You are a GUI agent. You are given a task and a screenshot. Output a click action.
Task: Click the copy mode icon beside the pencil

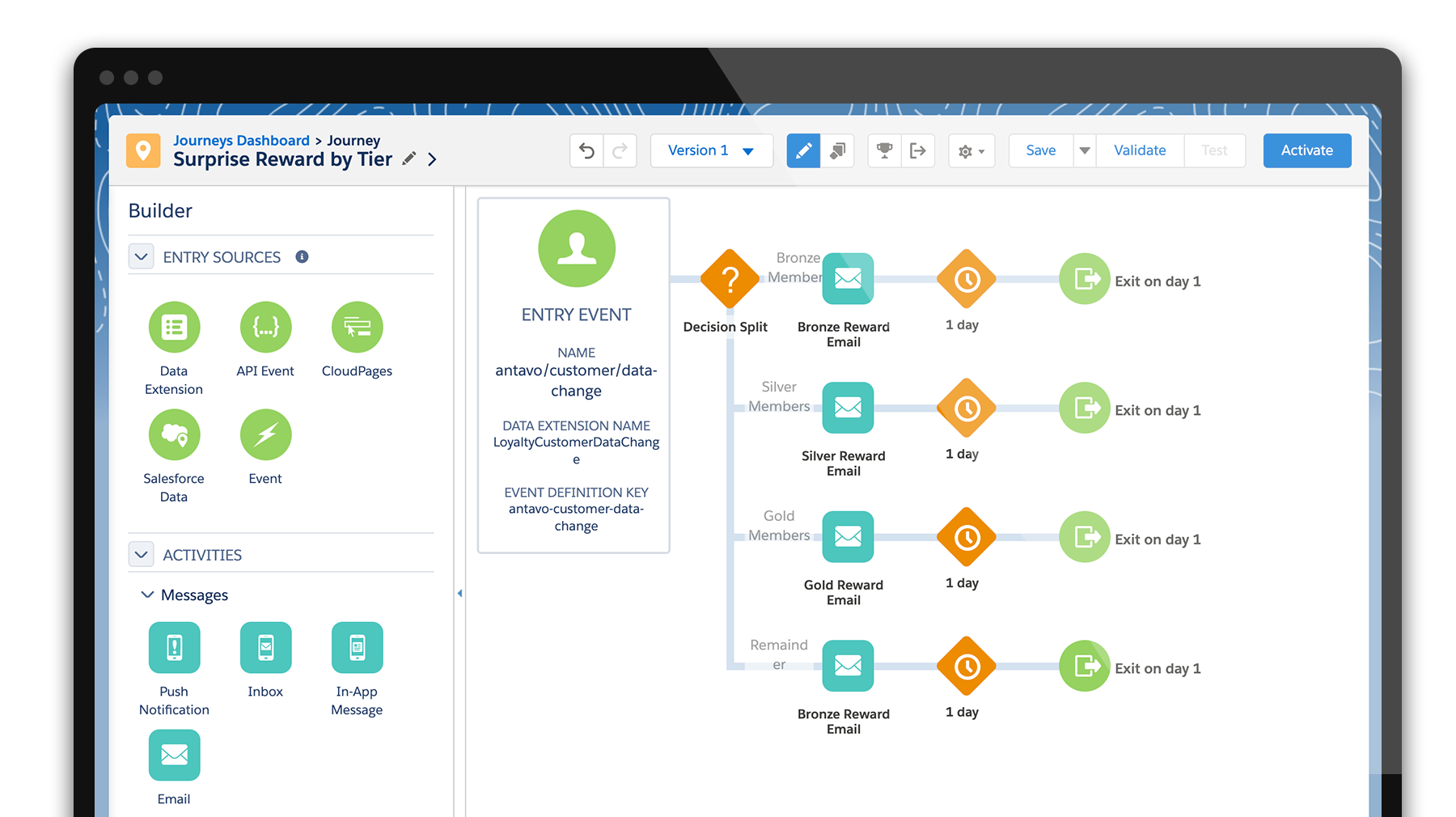[838, 150]
